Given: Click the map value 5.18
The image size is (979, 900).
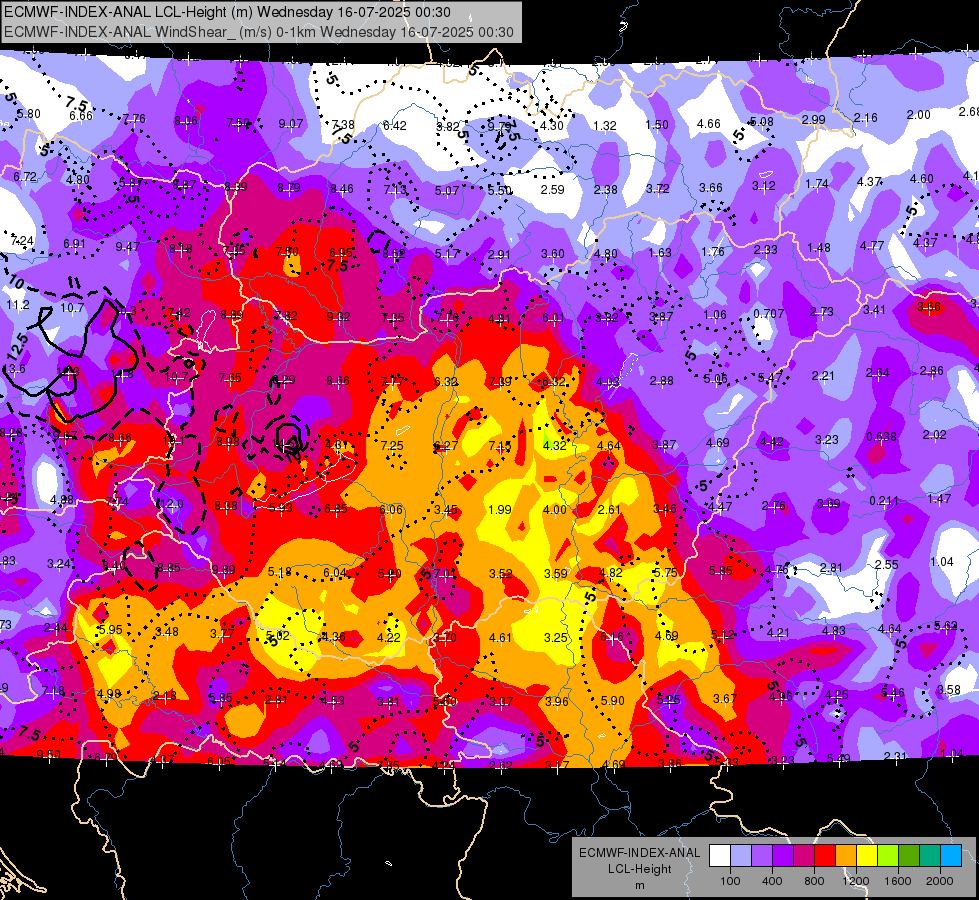Looking at the screenshot, I should (x=280, y=571).
